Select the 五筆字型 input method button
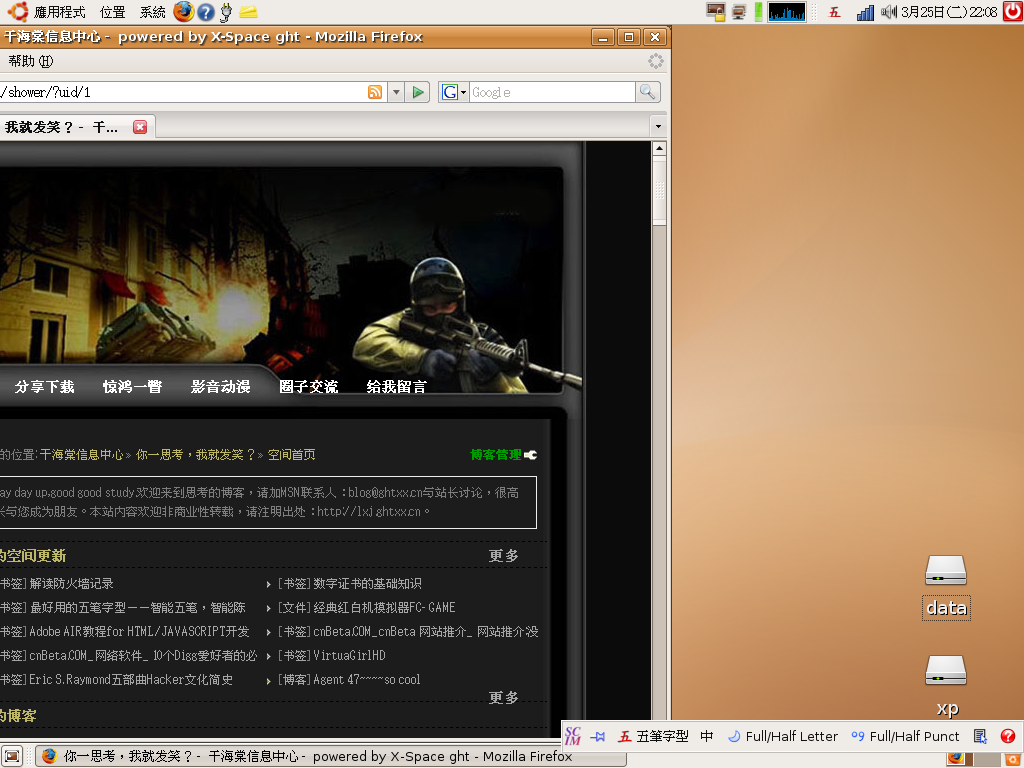1024x768 pixels. (654, 737)
